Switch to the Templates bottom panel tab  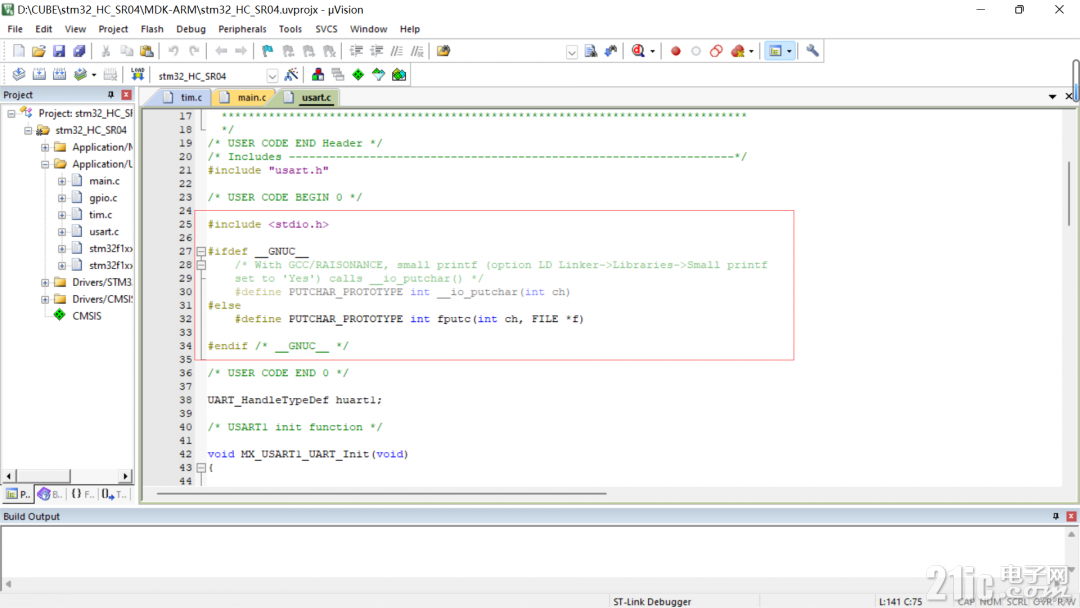click(114, 494)
